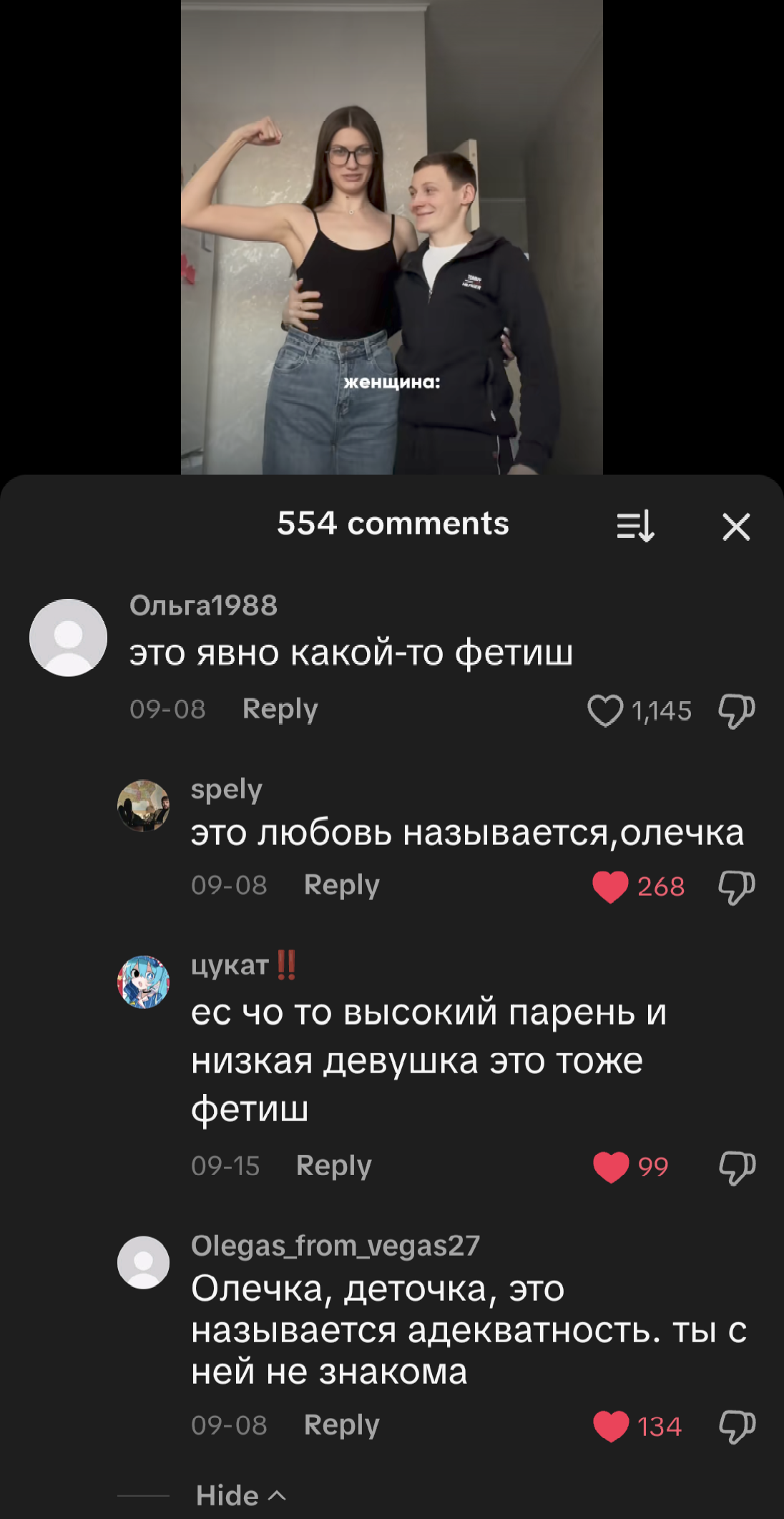The height and width of the screenshot is (1519, 784).
Task: Toggle the heart with 99 likes
Action: pyautogui.click(x=611, y=1167)
